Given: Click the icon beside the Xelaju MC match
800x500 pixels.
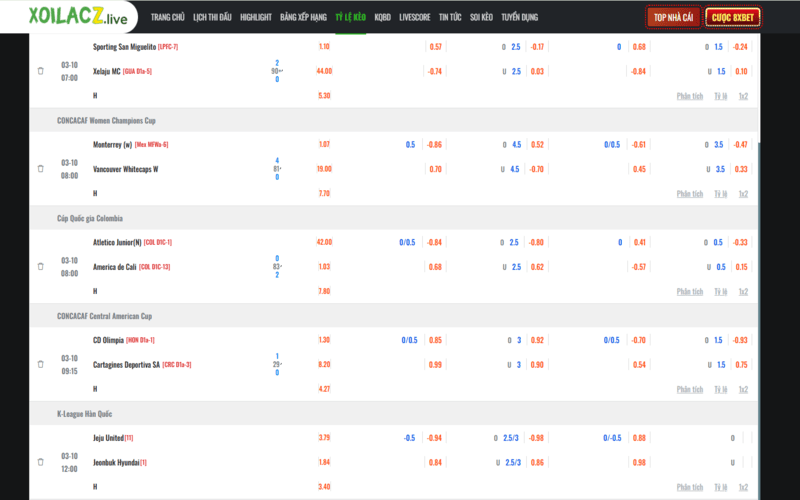Looking at the screenshot, I should 41,71.
